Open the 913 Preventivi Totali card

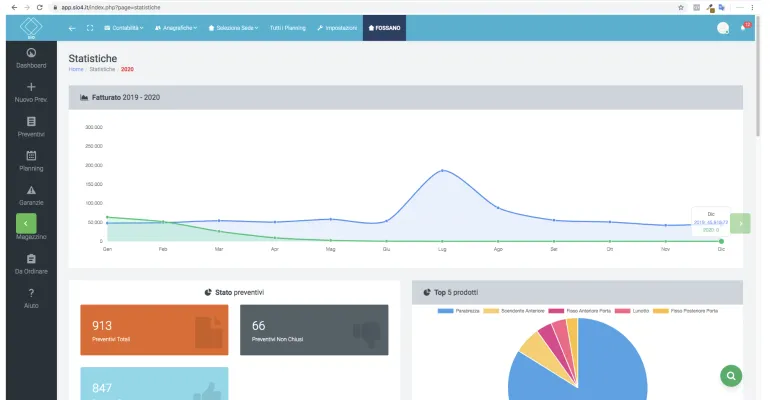(154, 330)
